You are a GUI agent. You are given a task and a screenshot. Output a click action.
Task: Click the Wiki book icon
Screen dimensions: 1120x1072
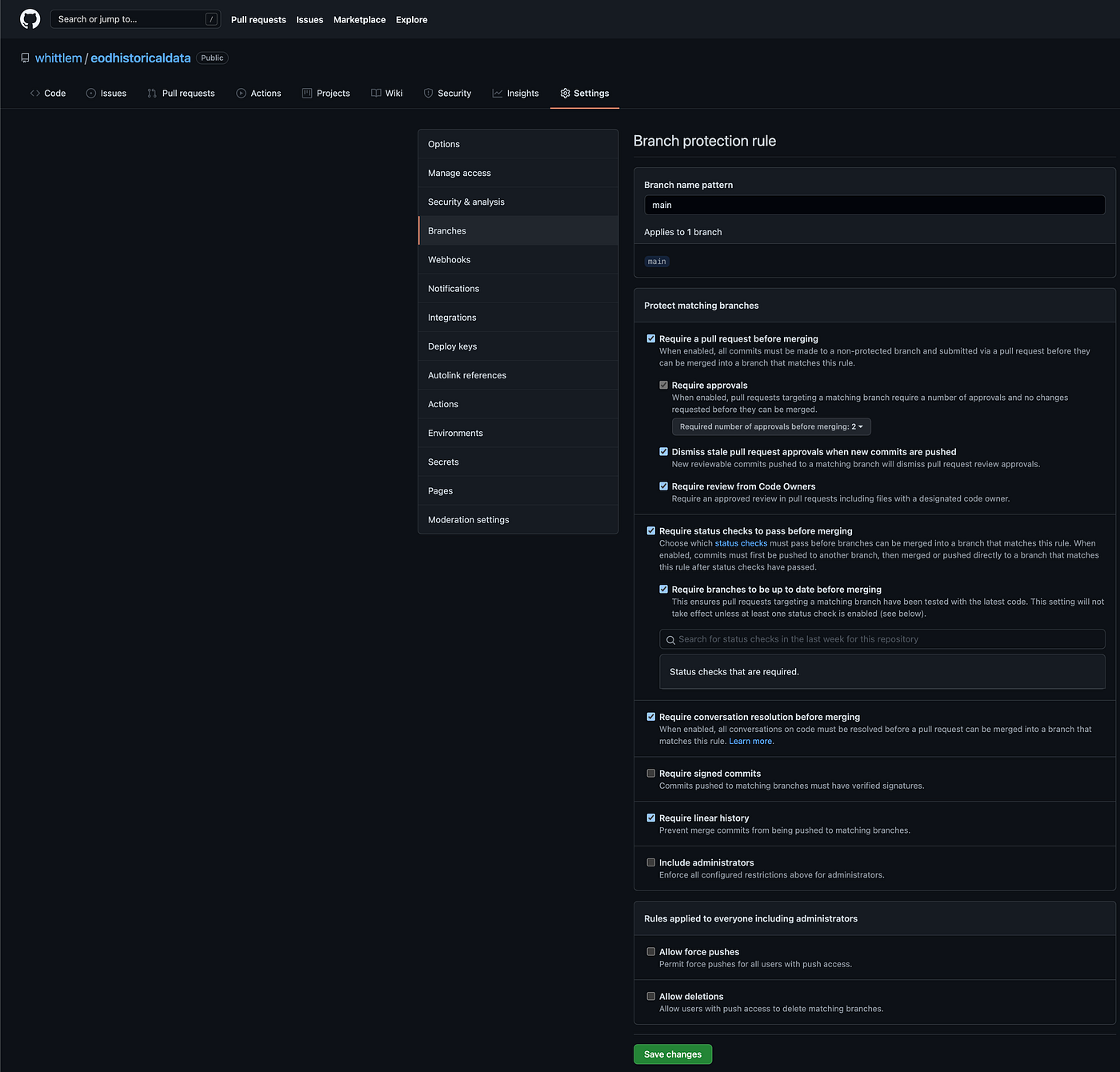(x=376, y=94)
